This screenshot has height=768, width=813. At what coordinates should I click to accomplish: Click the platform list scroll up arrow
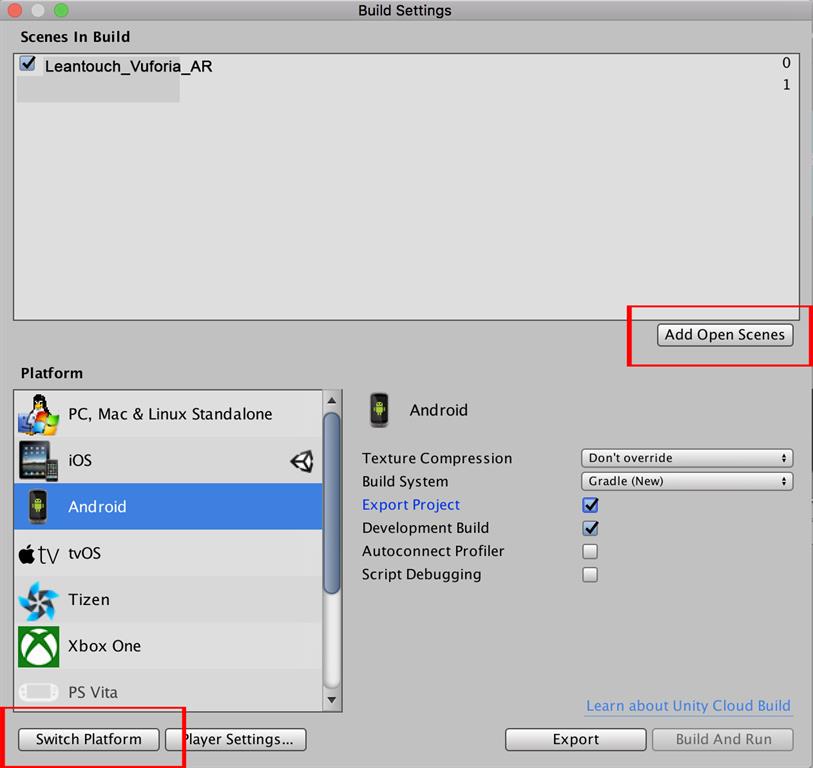[x=332, y=400]
